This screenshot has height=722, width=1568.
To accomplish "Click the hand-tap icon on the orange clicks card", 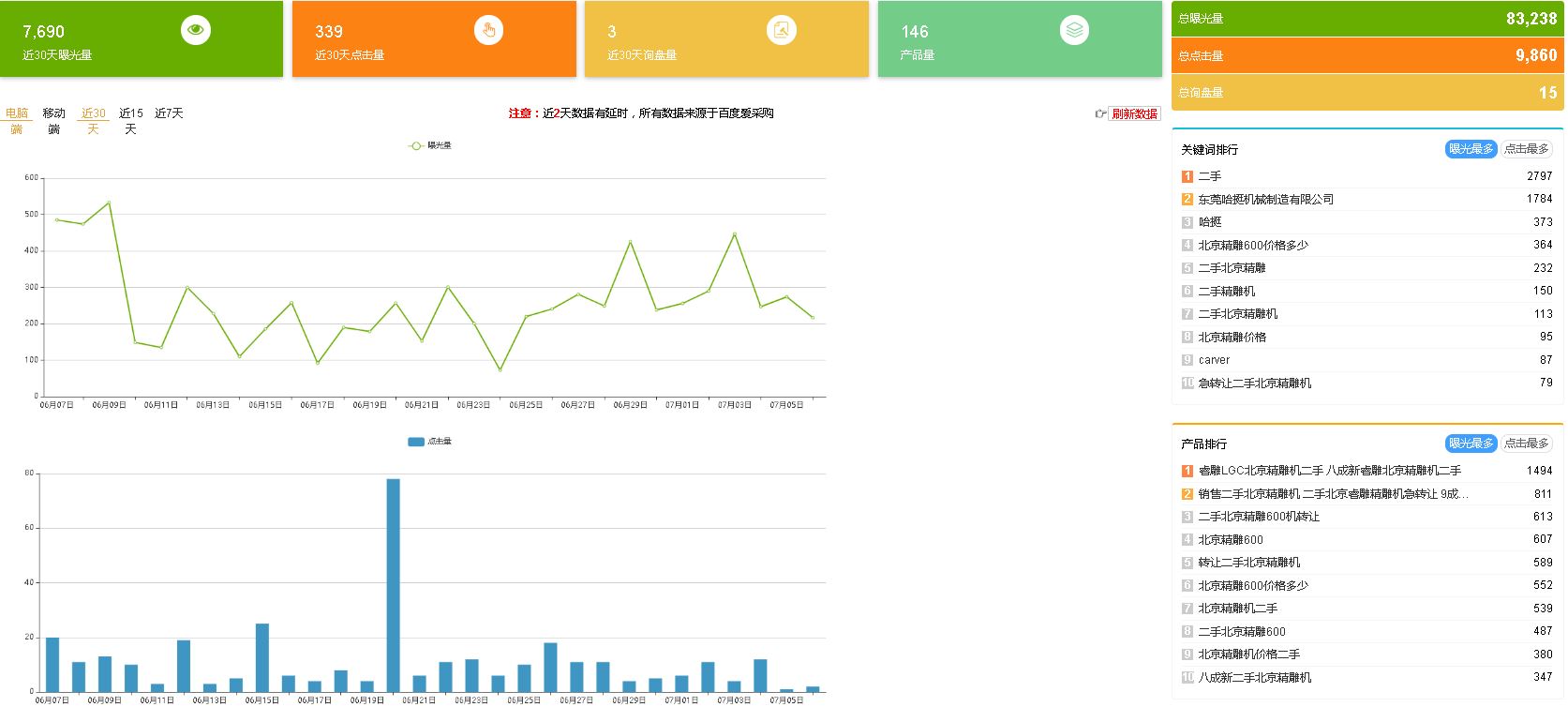I will click(487, 30).
